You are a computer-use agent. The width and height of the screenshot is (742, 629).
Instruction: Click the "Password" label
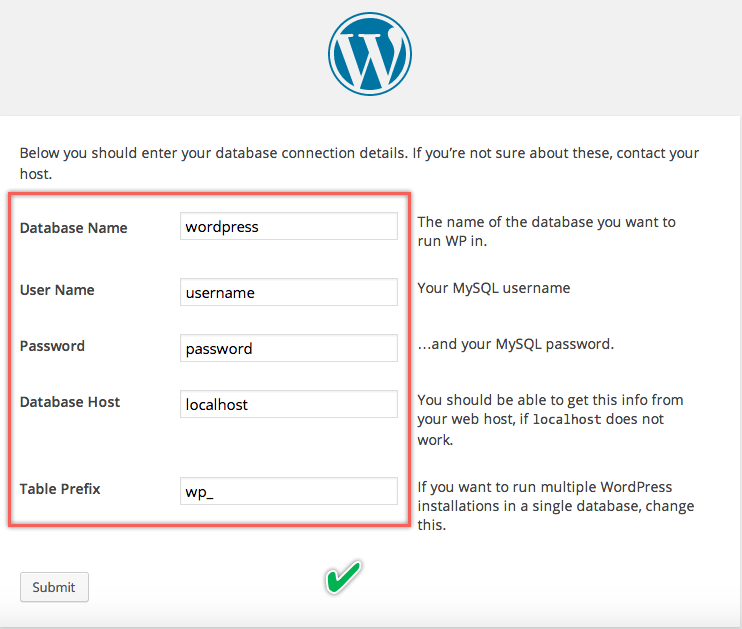coord(52,346)
